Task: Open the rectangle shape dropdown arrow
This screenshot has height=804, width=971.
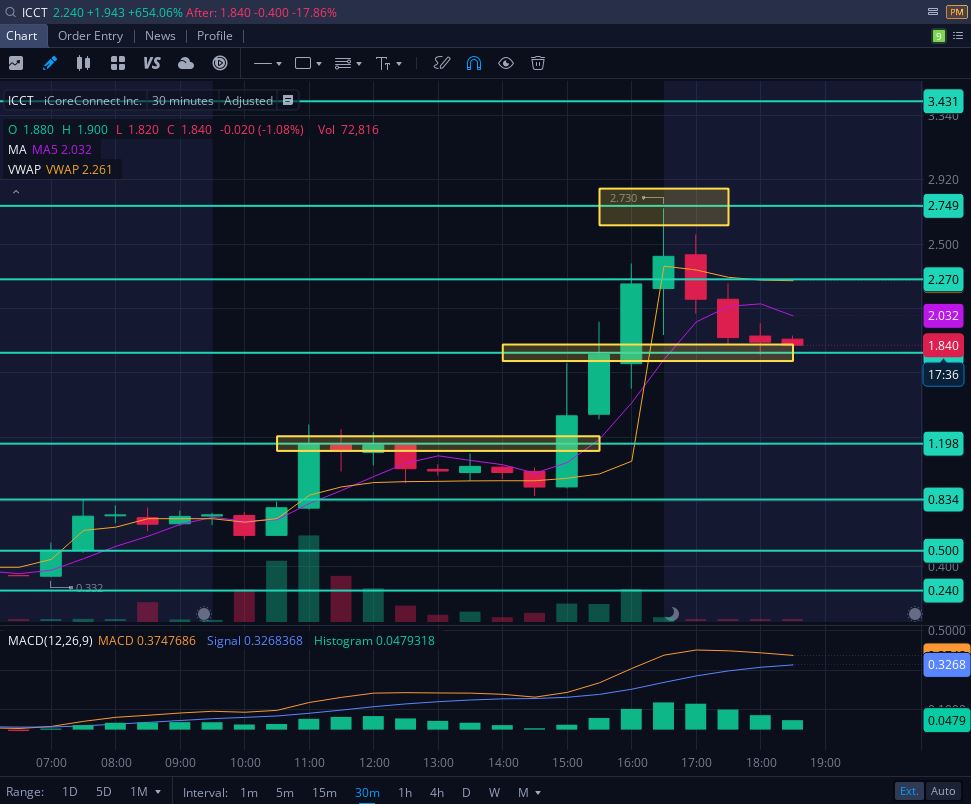Action: tap(319, 64)
